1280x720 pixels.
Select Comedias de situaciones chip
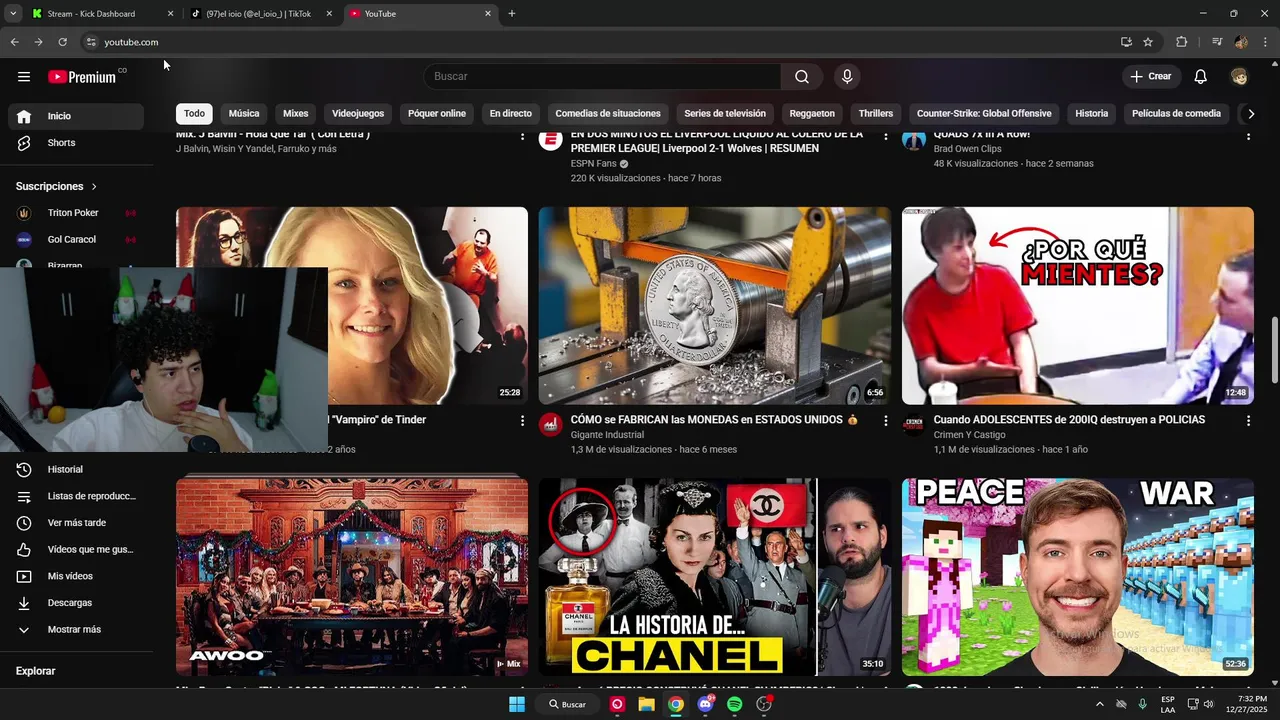click(608, 114)
